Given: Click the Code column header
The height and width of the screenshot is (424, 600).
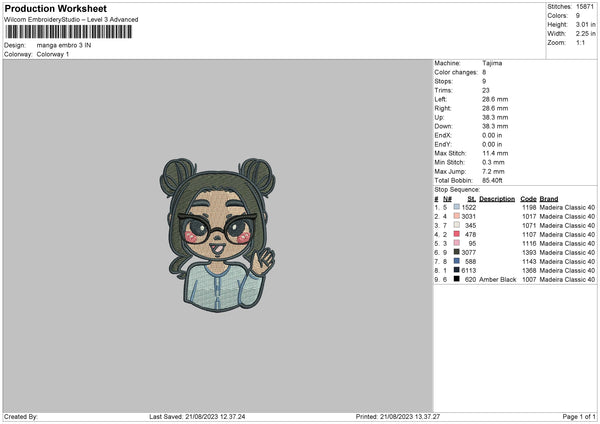Looking at the screenshot, I should coord(528,199).
